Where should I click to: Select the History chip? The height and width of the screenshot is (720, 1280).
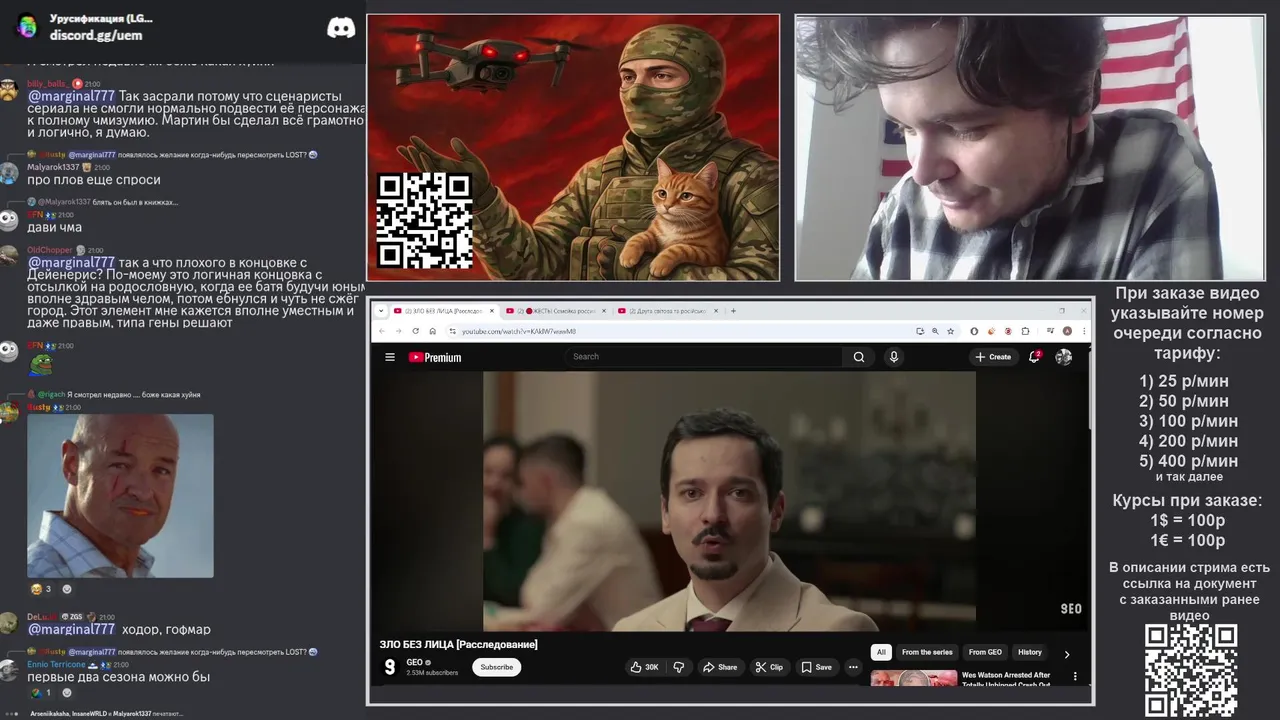coord(1030,652)
